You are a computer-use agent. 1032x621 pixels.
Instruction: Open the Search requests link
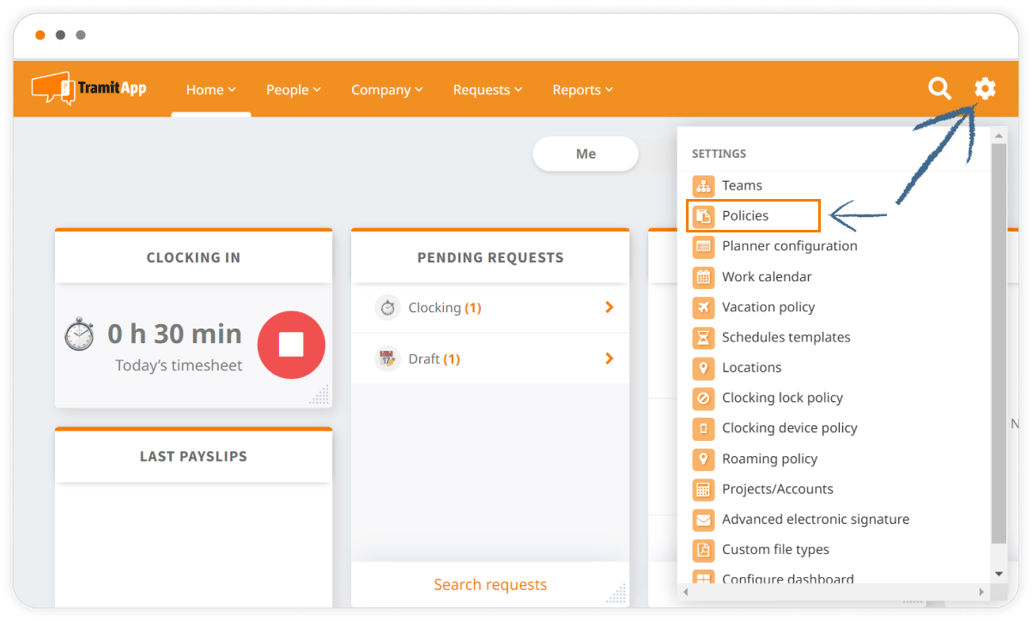[x=489, y=584]
